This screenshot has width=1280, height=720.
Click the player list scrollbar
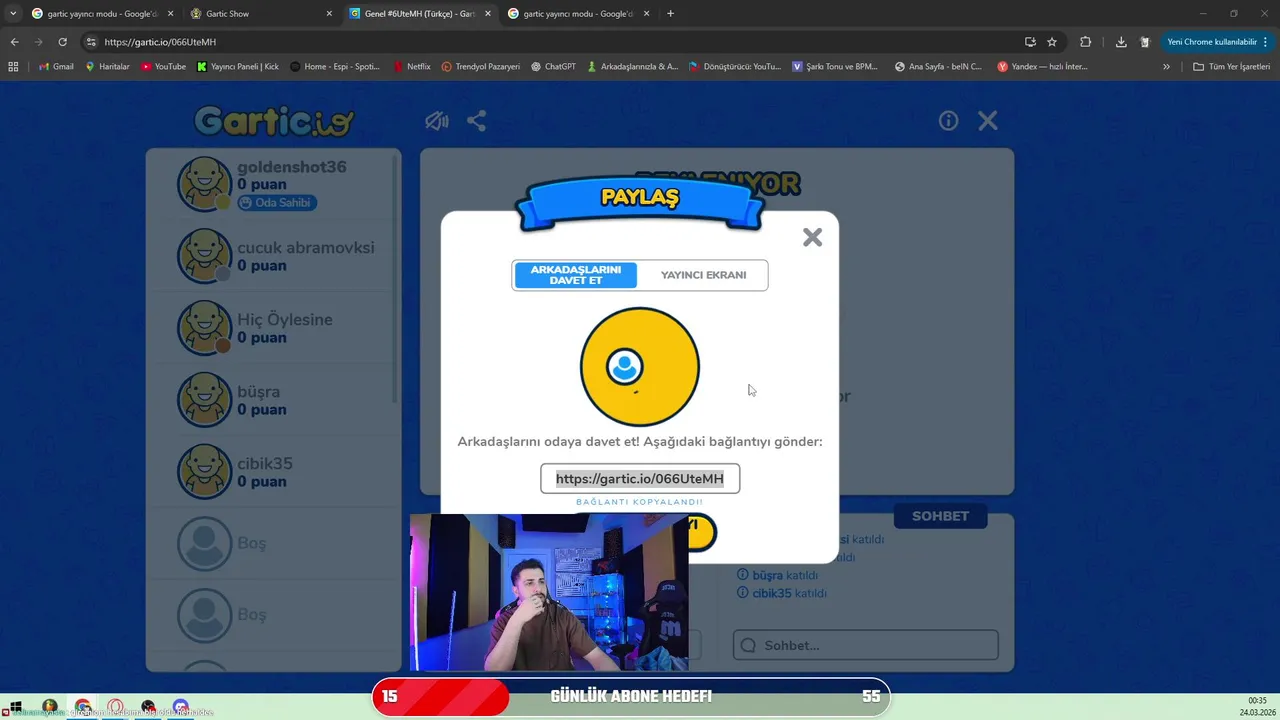pos(397,280)
